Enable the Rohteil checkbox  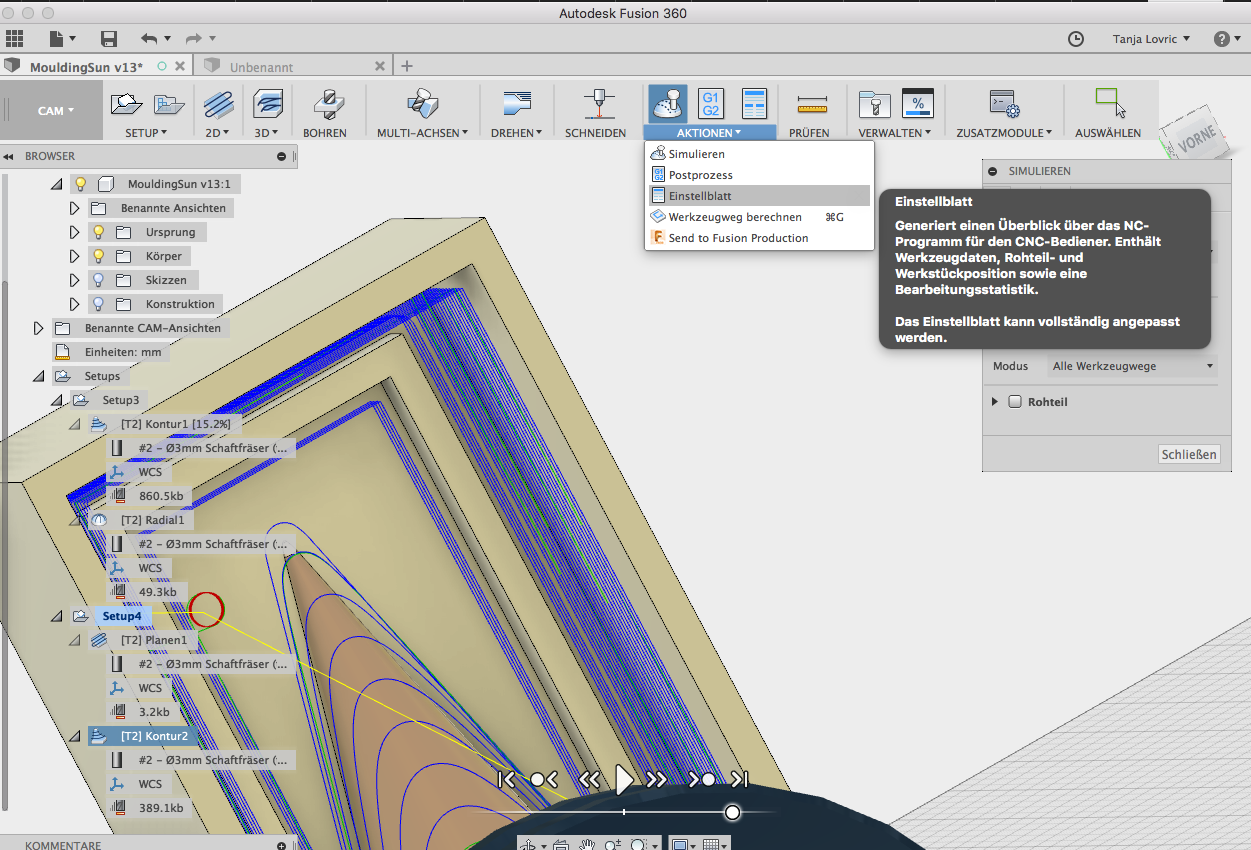point(1015,402)
